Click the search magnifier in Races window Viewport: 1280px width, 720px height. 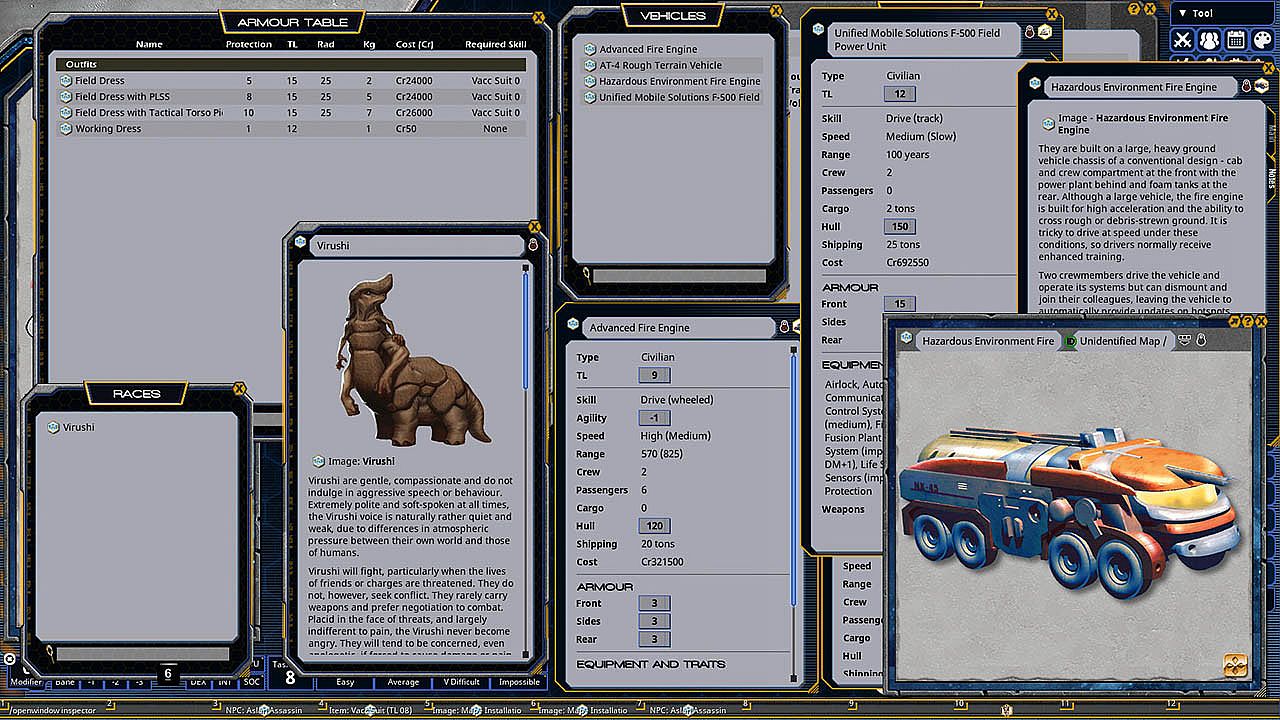coord(48,652)
